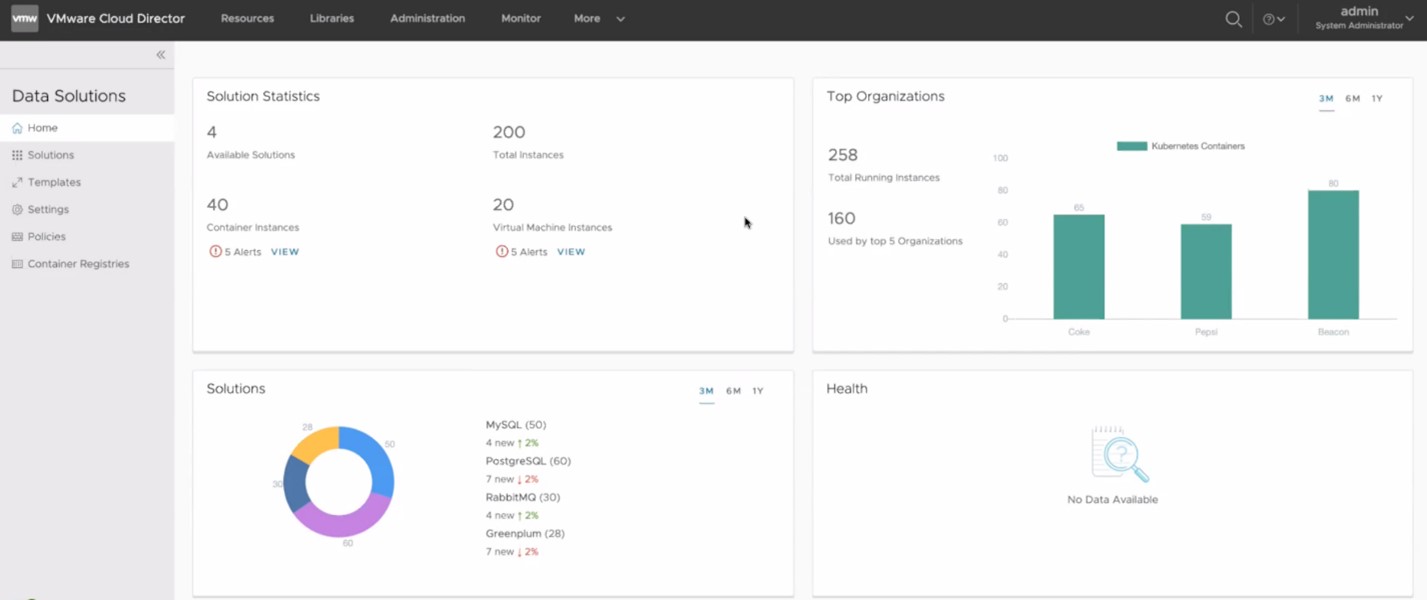Click the Policies icon in sidebar
This screenshot has height=600, width=1427.
click(17, 237)
